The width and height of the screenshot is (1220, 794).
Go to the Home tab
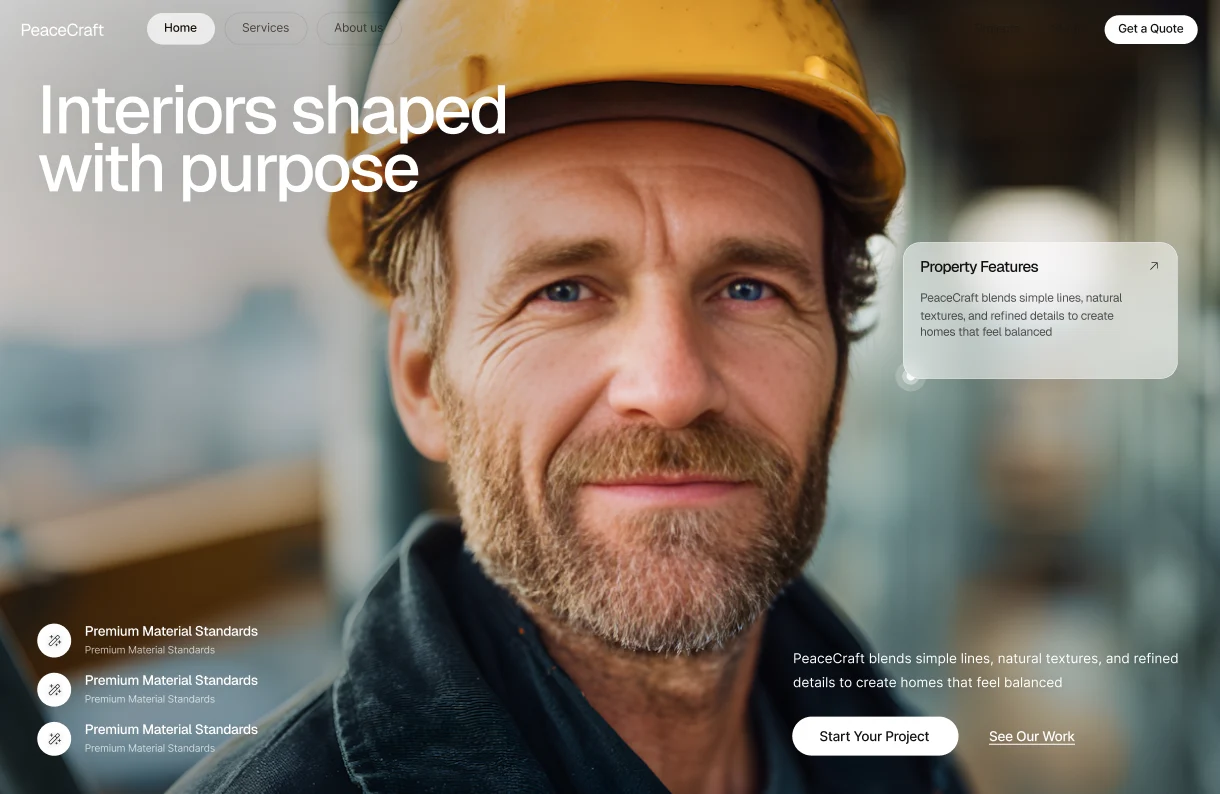point(180,28)
